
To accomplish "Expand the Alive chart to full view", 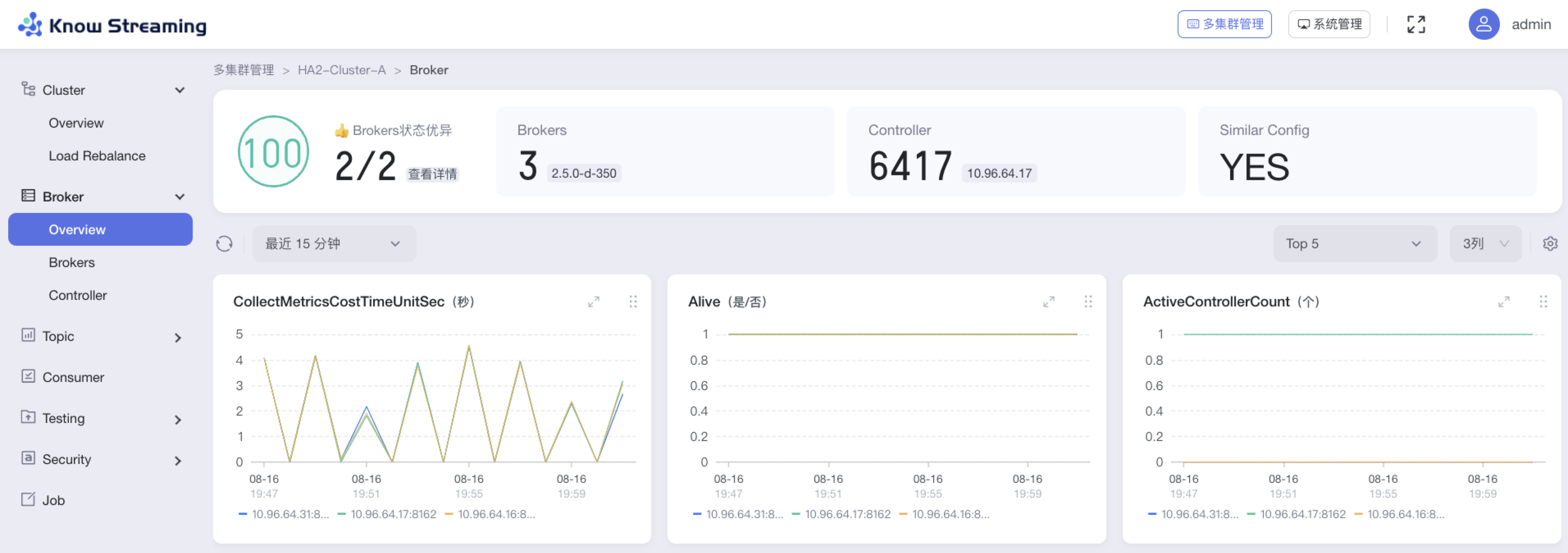I will click(1048, 302).
